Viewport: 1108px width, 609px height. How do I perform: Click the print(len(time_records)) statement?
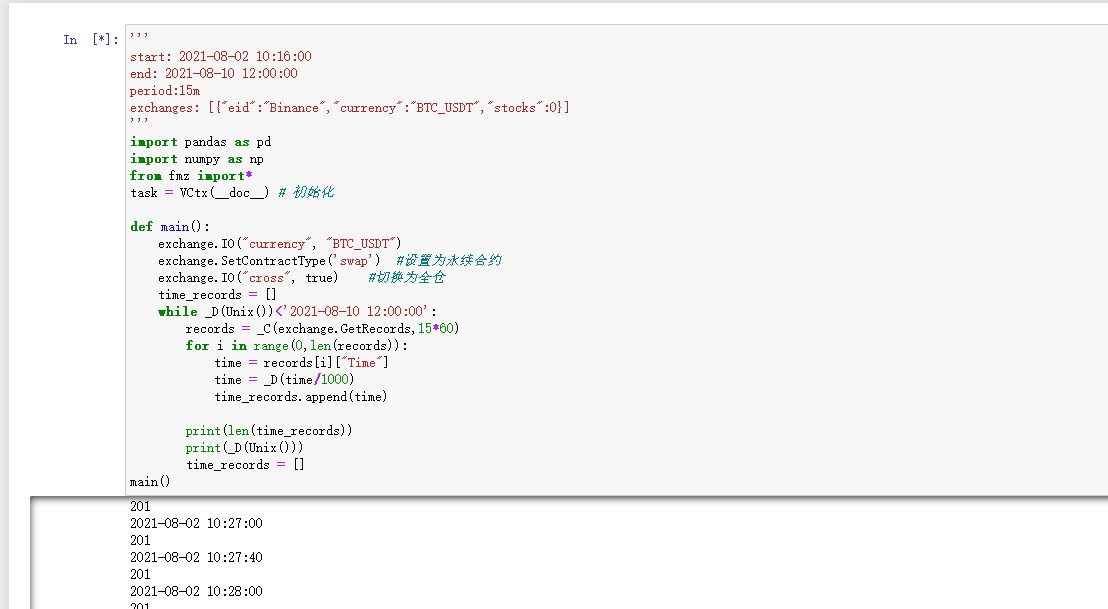(269, 431)
